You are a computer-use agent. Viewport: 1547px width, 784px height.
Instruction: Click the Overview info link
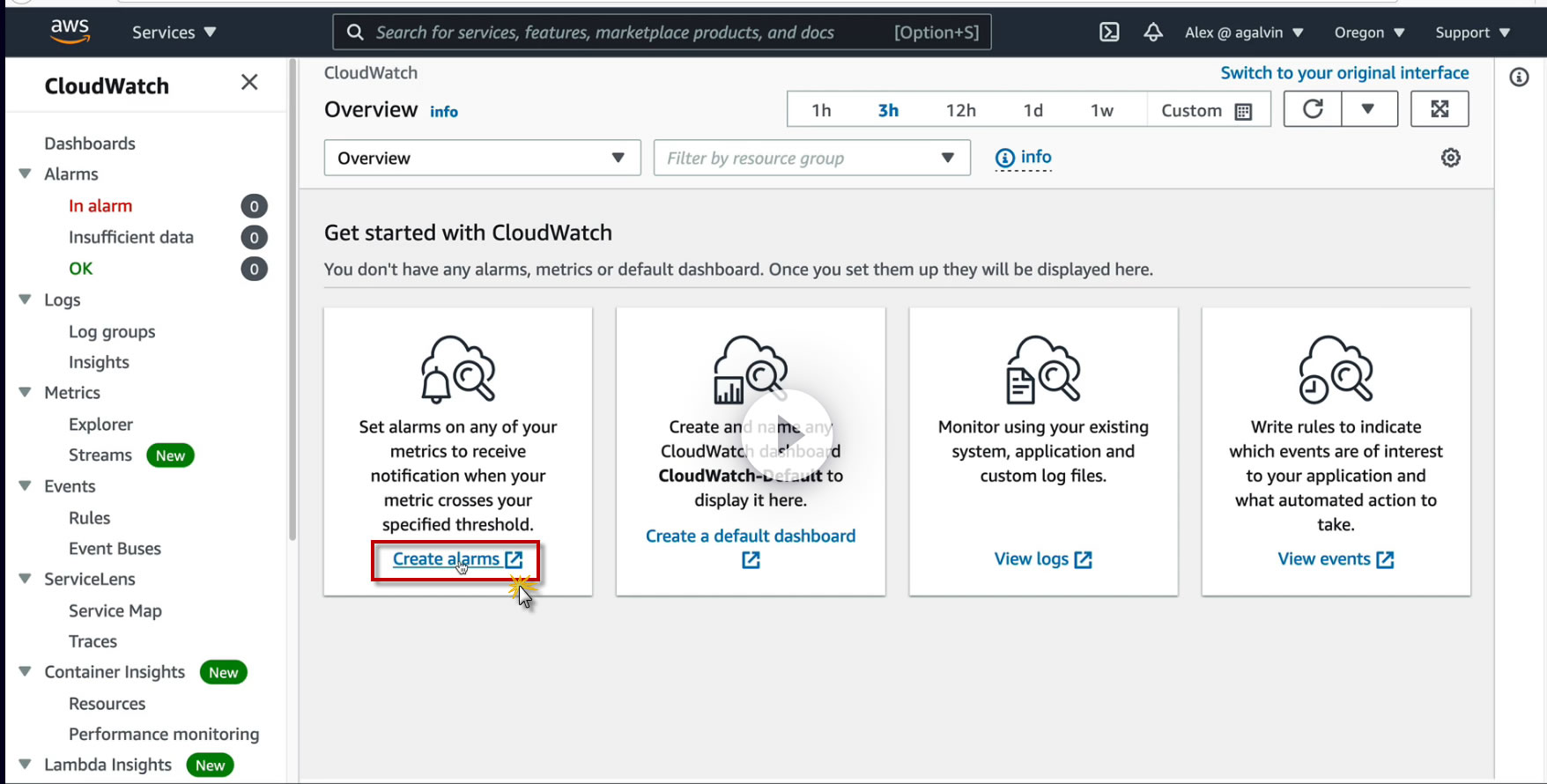(444, 112)
